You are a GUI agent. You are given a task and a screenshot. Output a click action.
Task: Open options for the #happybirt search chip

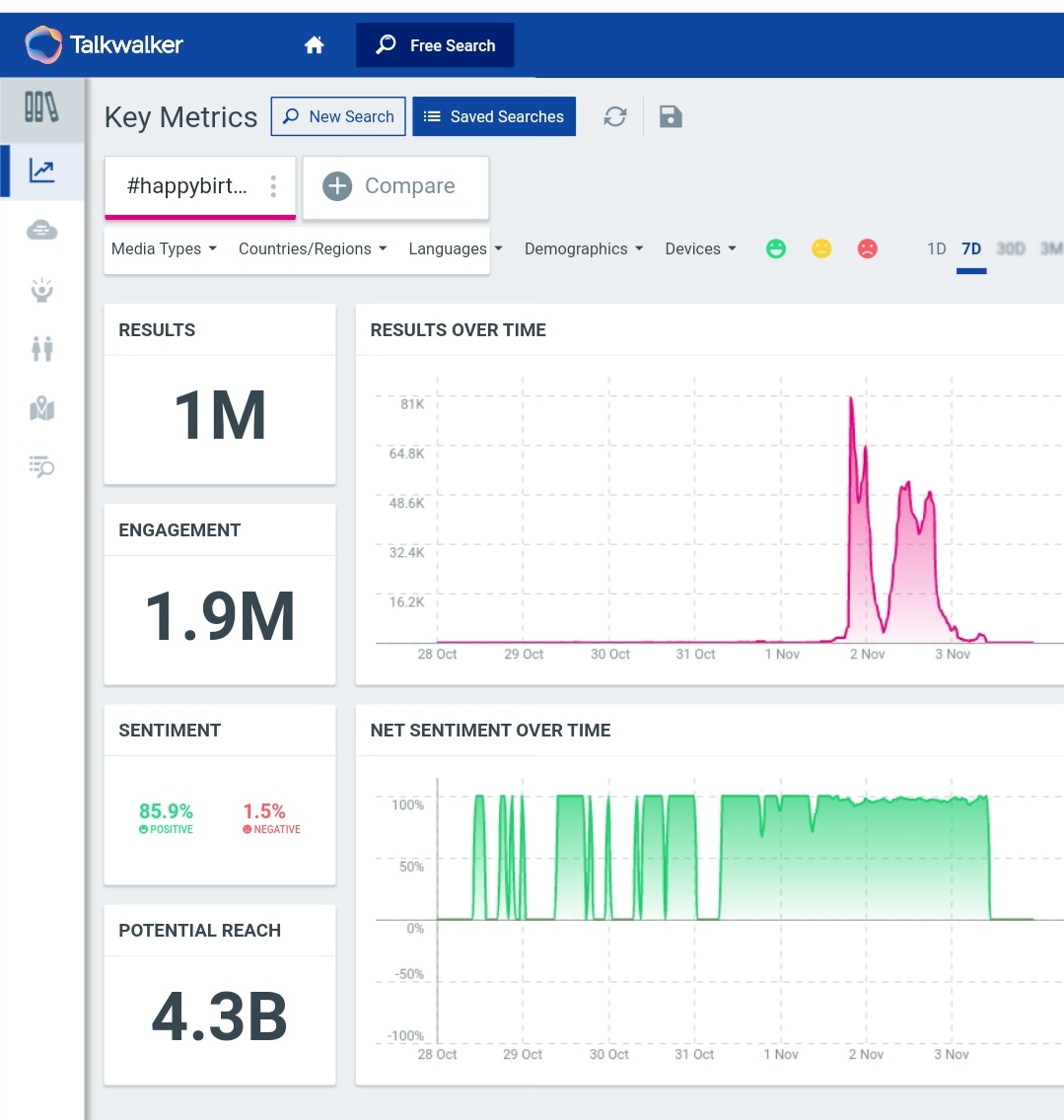pyautogui.click(x=273, y=186)
